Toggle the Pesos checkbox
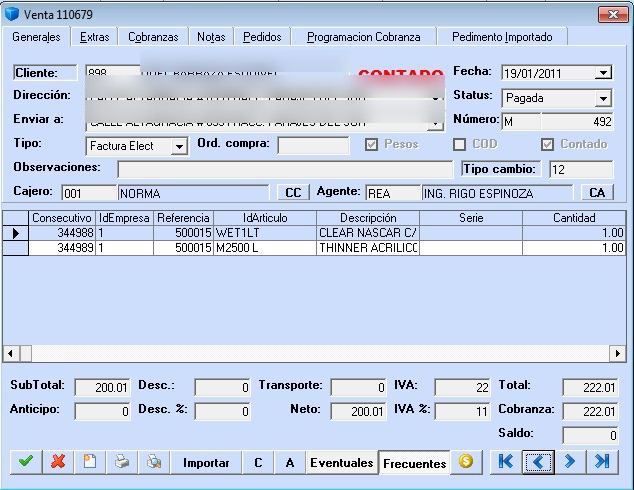This screenshot has width=634, height=490. tap(371, 145)
